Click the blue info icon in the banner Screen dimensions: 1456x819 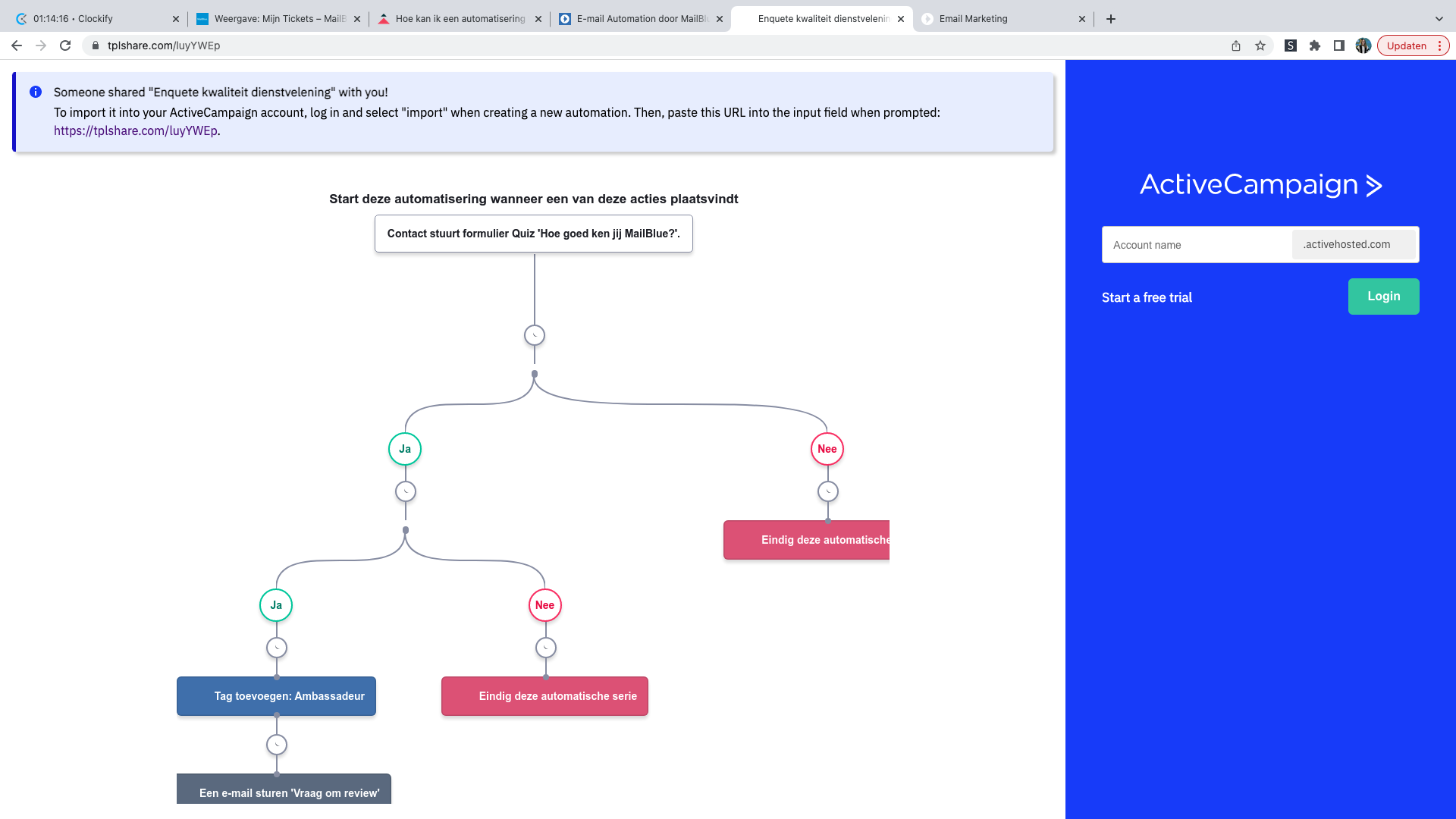coord(36,92)
